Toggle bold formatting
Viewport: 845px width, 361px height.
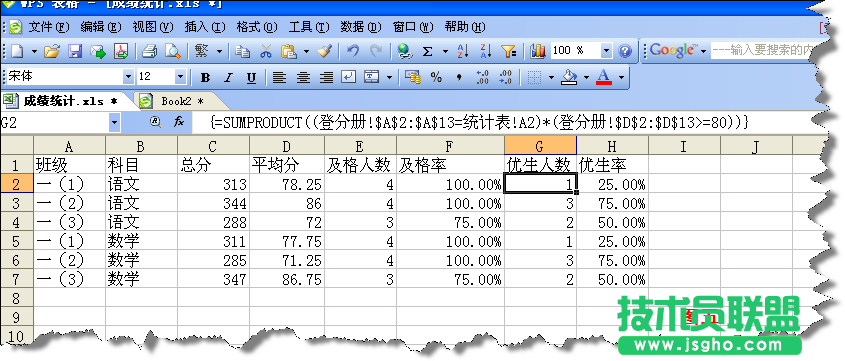pos(205,78)
